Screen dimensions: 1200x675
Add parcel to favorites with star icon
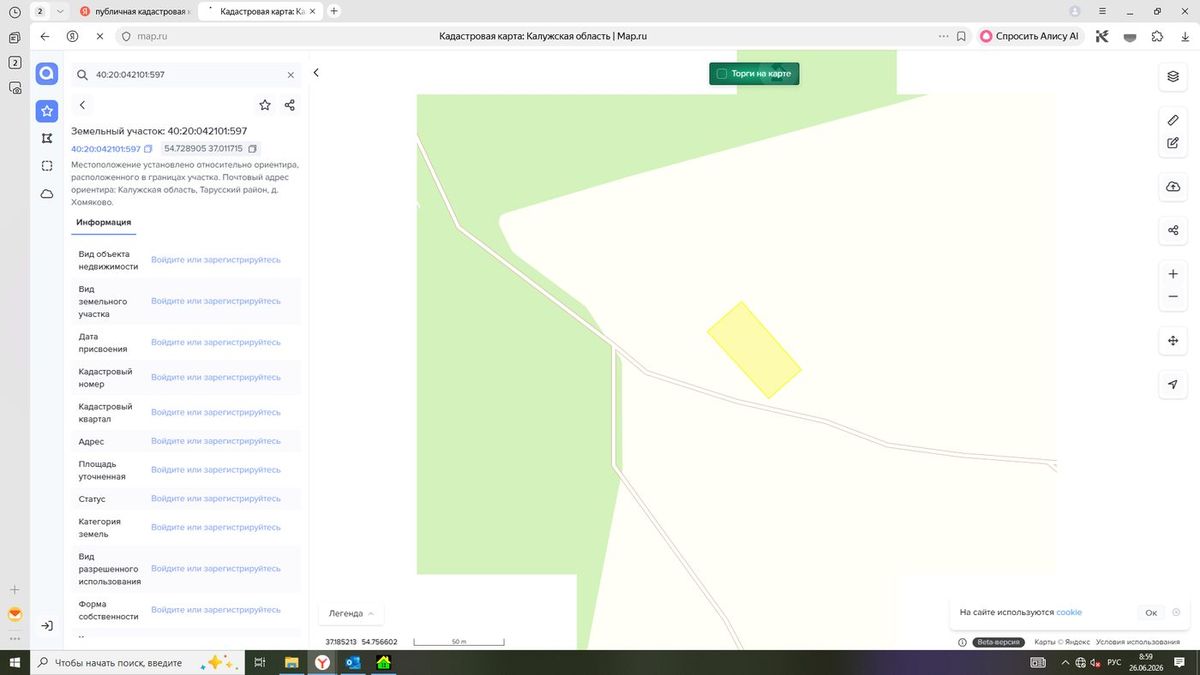265,105
